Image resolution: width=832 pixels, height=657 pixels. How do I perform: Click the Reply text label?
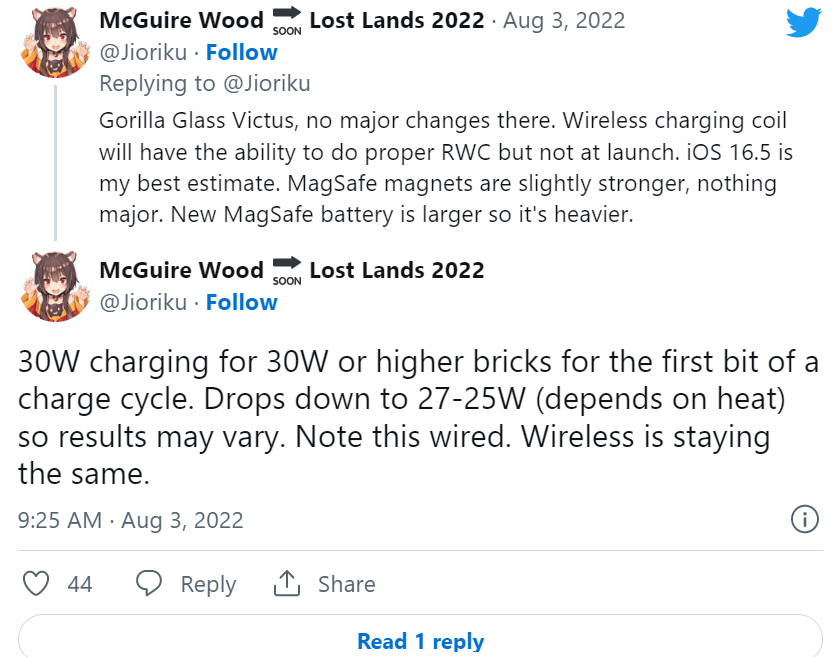tap(208, 584)
